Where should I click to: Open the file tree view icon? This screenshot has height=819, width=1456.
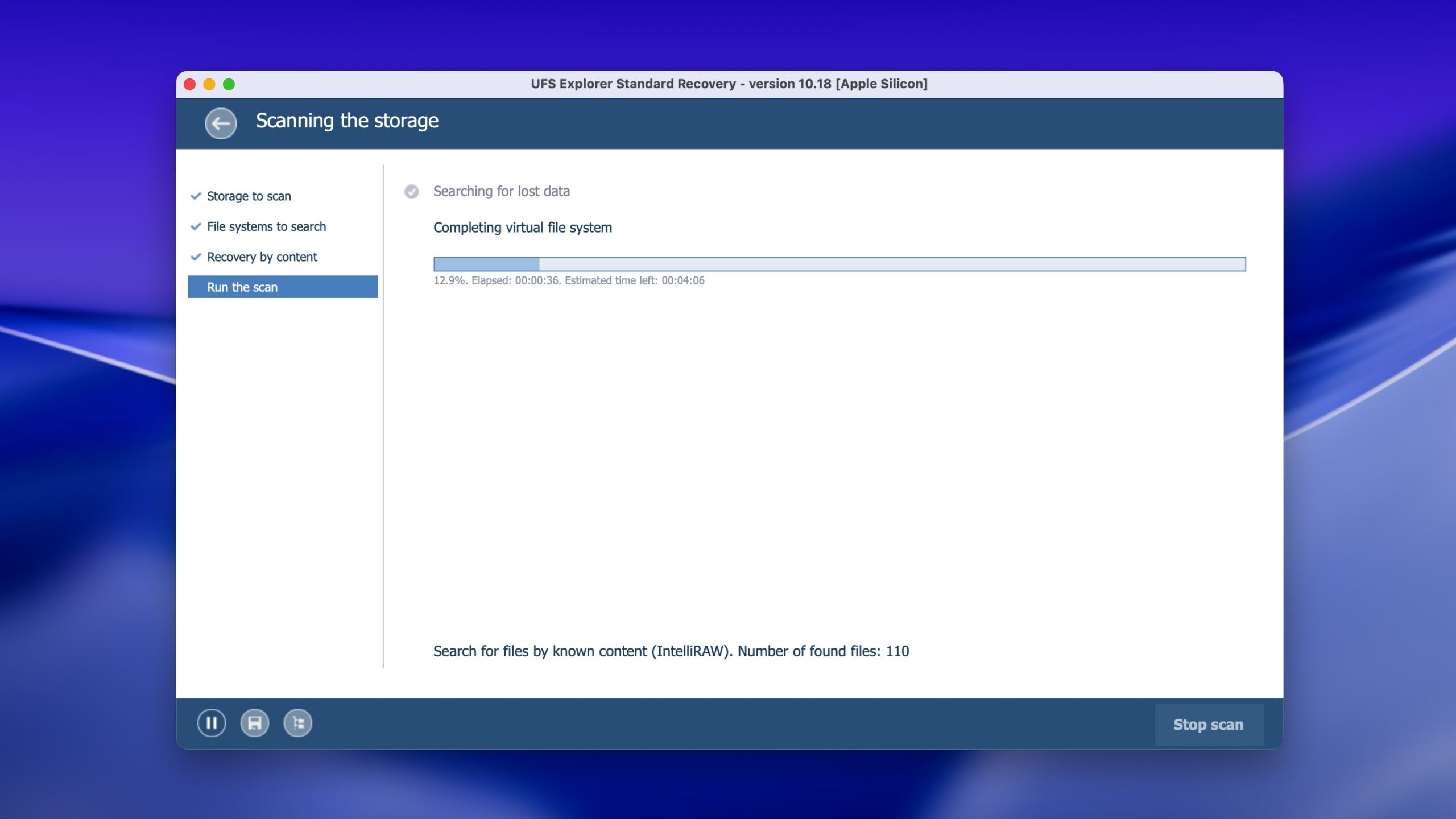pyautogui.click(x=298, y=723)
